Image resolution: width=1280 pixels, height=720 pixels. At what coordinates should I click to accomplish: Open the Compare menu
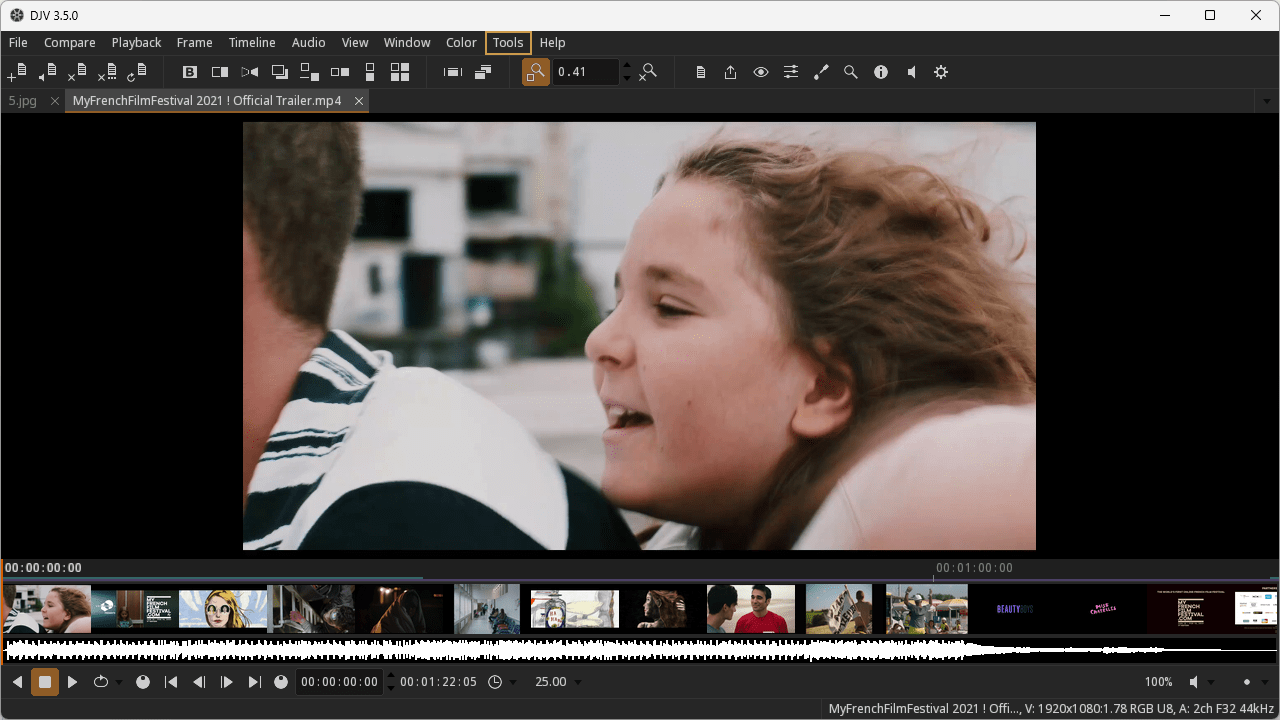coord(70,43)
